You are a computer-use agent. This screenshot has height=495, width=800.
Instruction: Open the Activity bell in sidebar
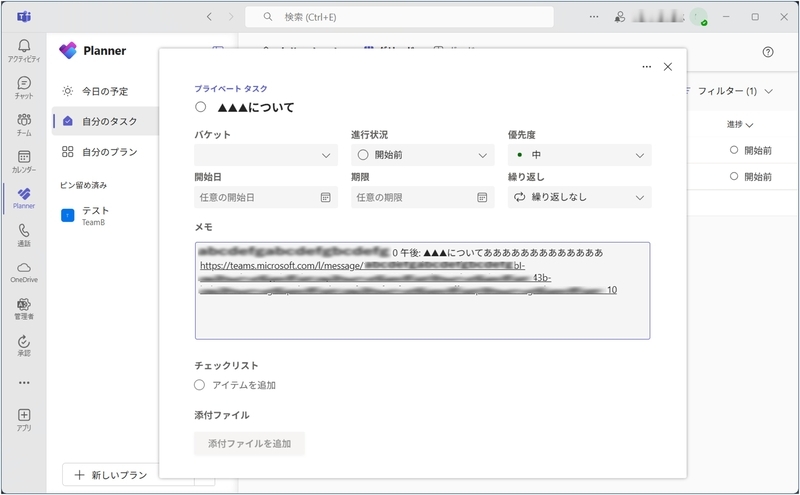[23, 51]
